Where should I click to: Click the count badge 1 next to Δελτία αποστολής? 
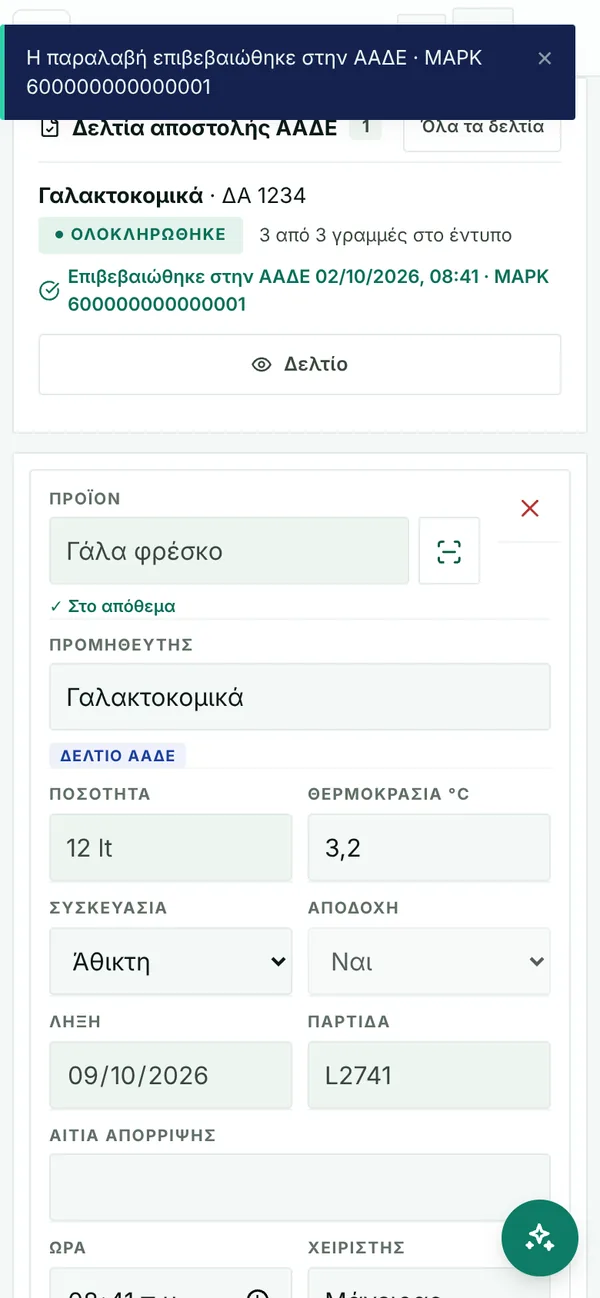(365, 127)
